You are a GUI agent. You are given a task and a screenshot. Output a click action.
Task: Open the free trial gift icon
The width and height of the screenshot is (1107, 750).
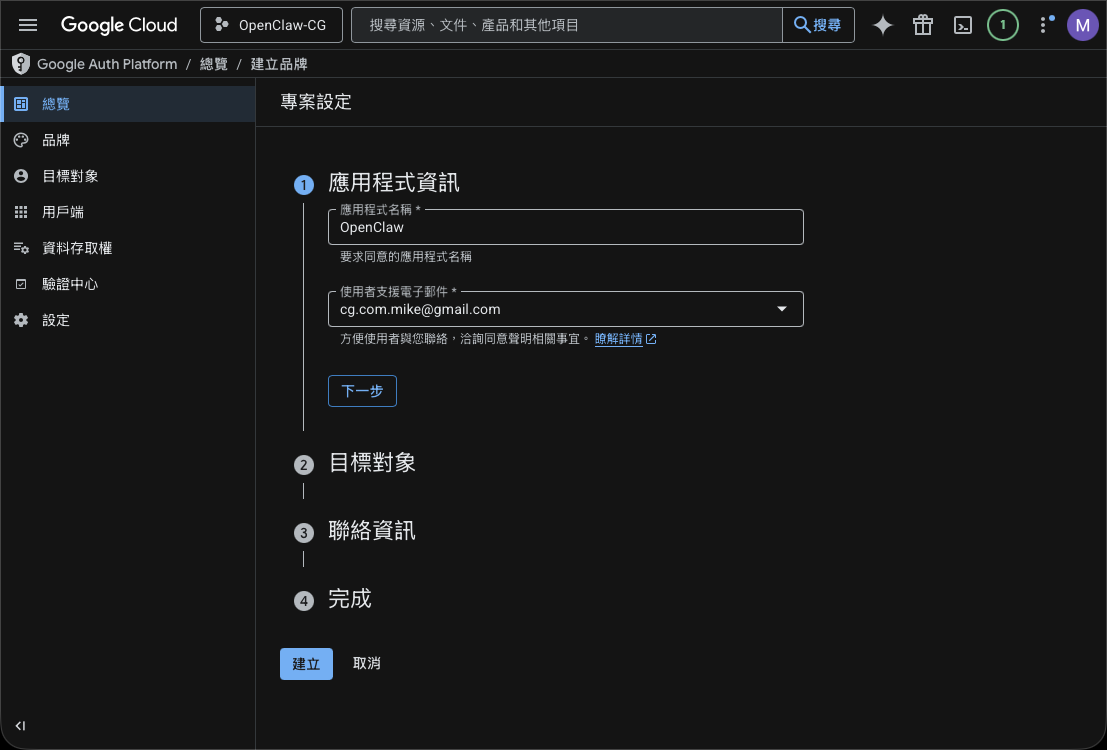click(x=922, y=25)
